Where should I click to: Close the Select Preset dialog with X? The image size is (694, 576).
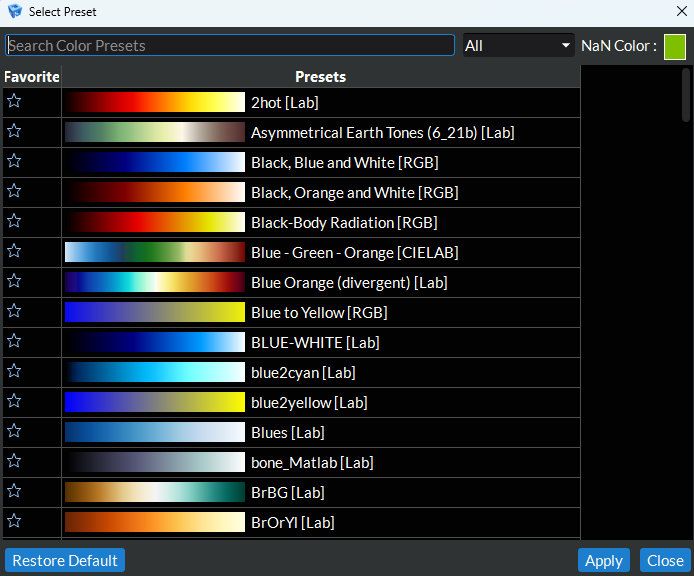coord(682,12)
